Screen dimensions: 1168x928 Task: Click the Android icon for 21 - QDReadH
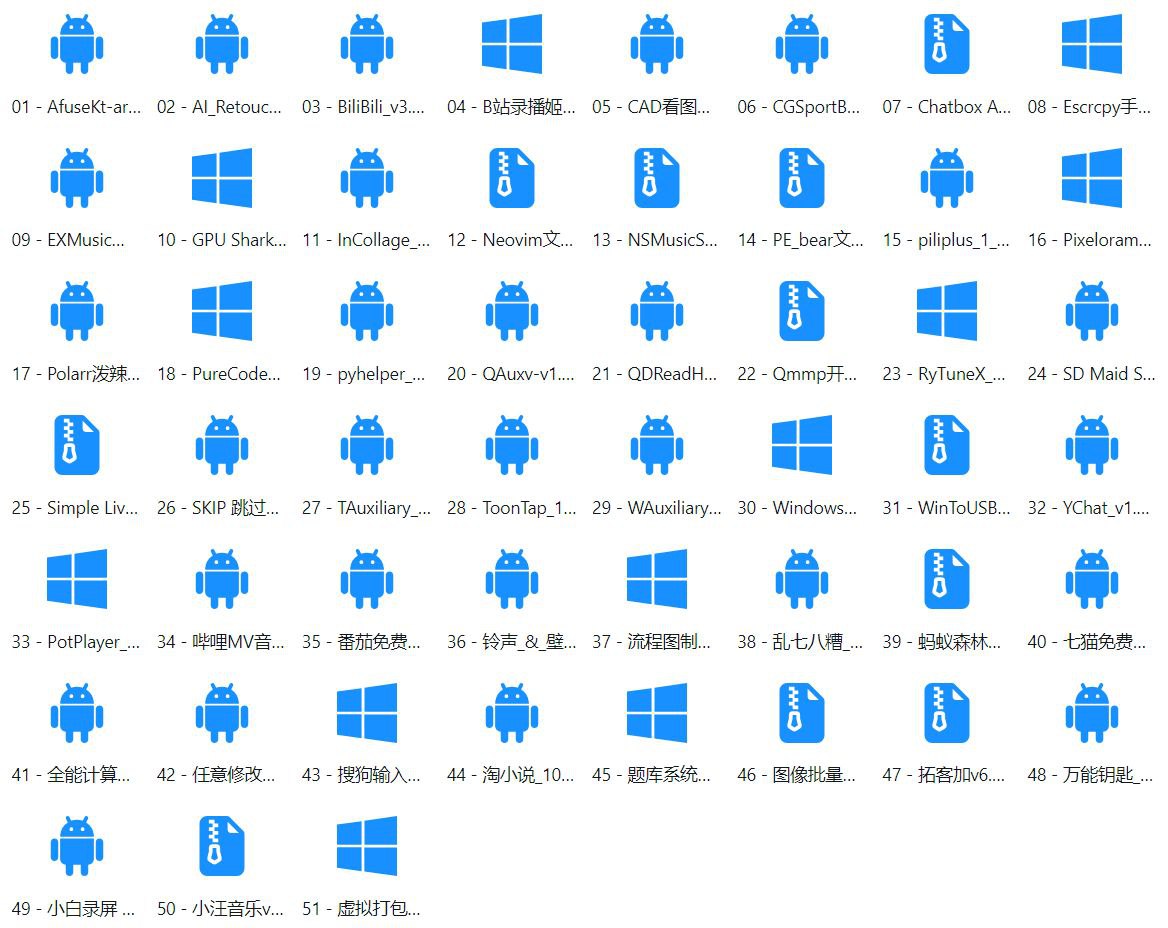(x=657, y=311)
